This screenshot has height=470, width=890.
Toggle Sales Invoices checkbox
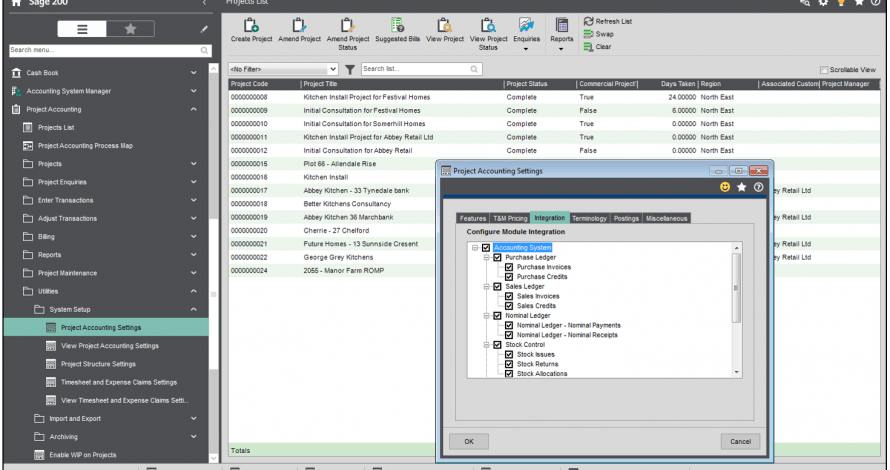pyautogui.click(x=509, y=296)
